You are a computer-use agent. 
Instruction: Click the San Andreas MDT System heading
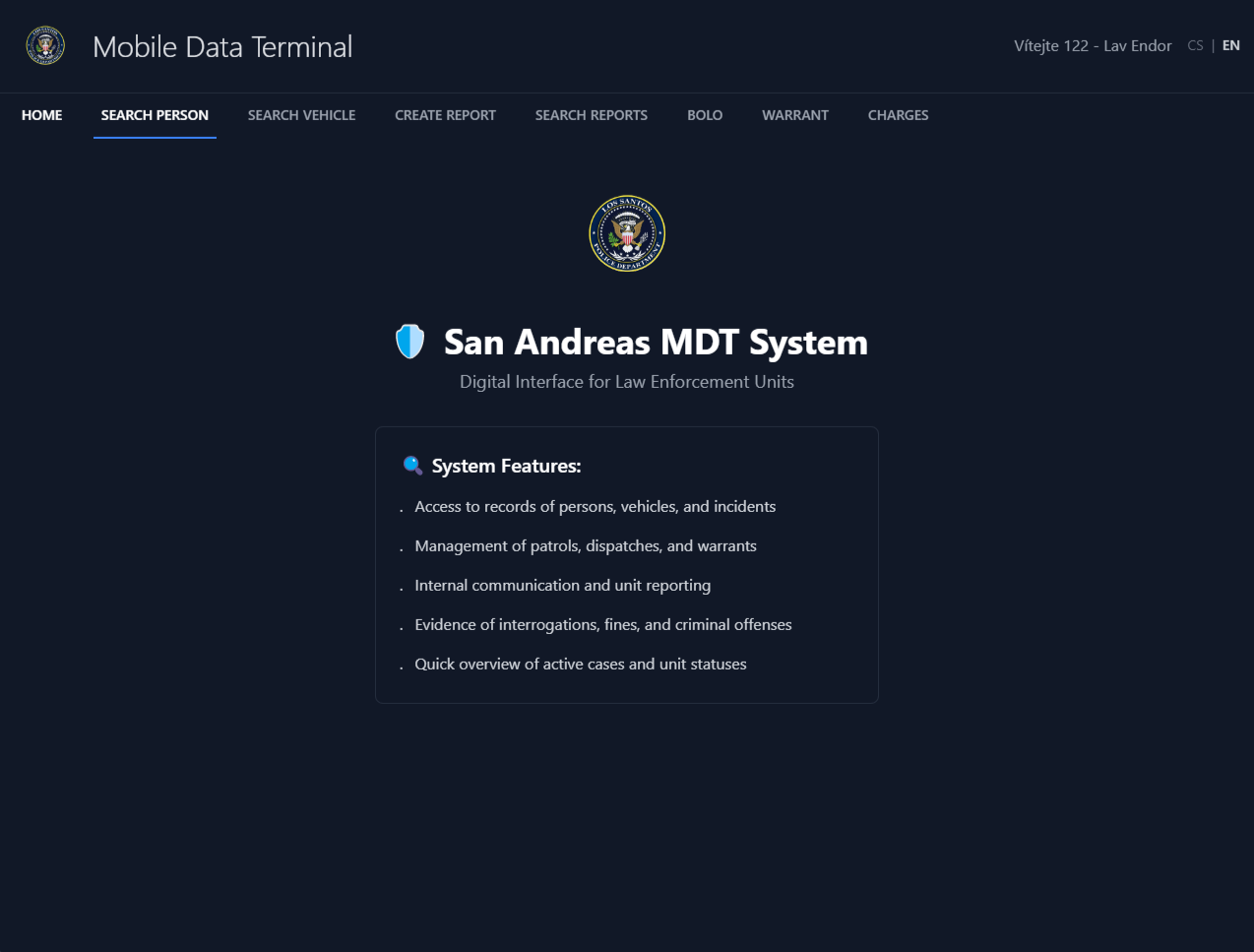656,343
